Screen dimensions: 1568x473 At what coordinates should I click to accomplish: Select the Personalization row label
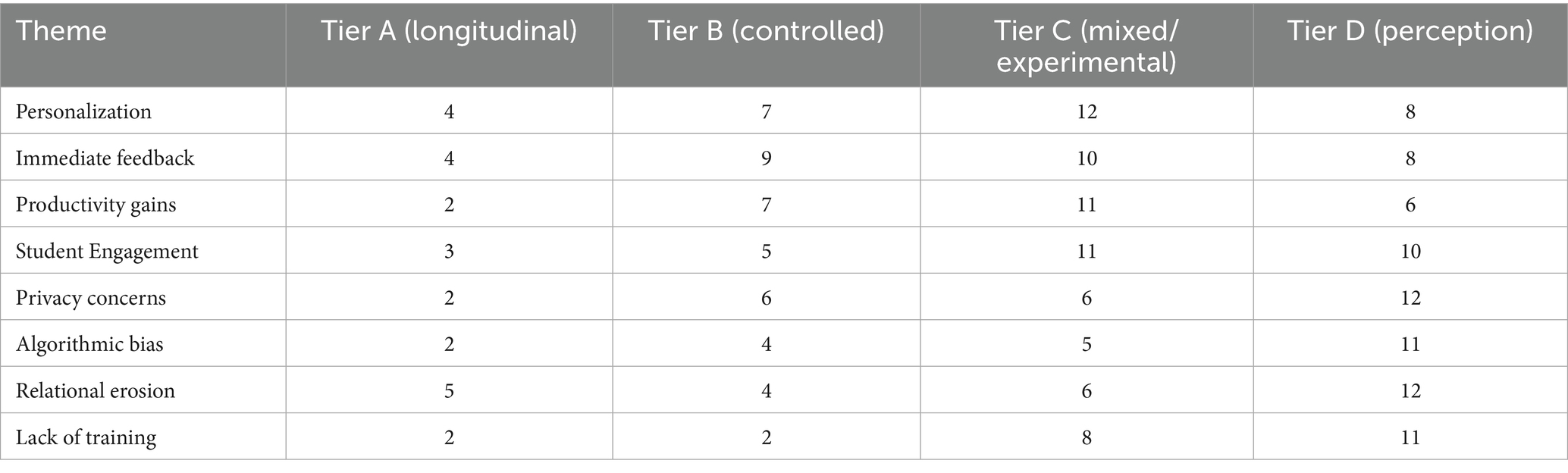pyautogui.click(x=83, y=111)
